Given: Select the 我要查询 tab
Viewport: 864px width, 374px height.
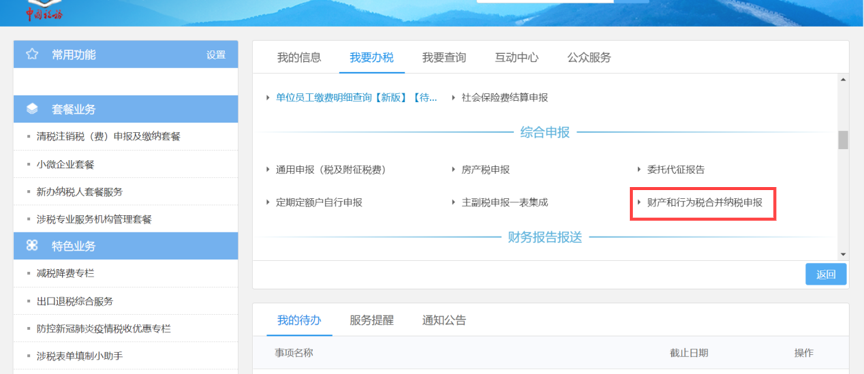Looking at the screenshot, I should click(x=444, y=57).
